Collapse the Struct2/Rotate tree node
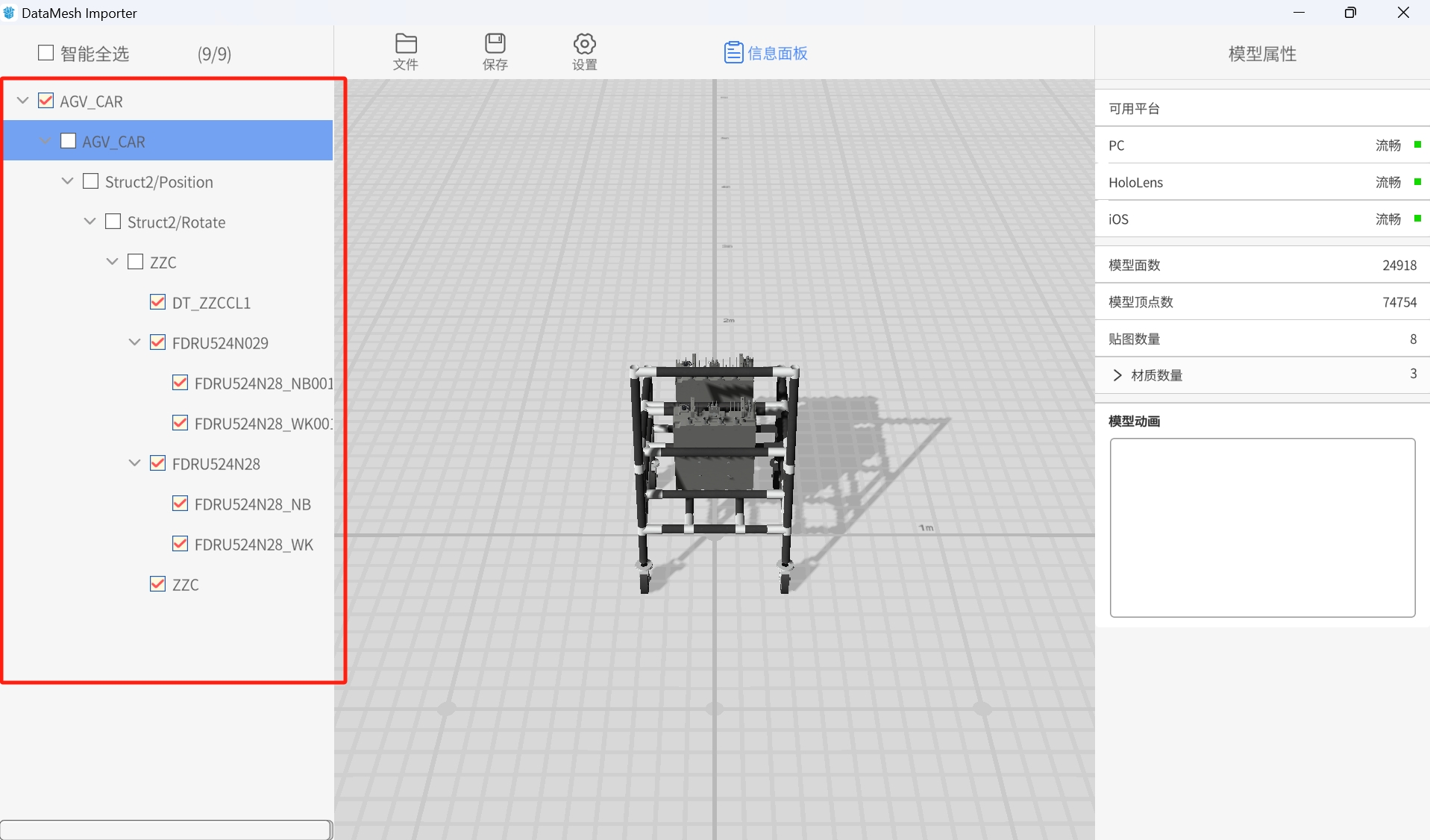The height and width of the screenshot is (840, 1430). click(x=90, y=222)
